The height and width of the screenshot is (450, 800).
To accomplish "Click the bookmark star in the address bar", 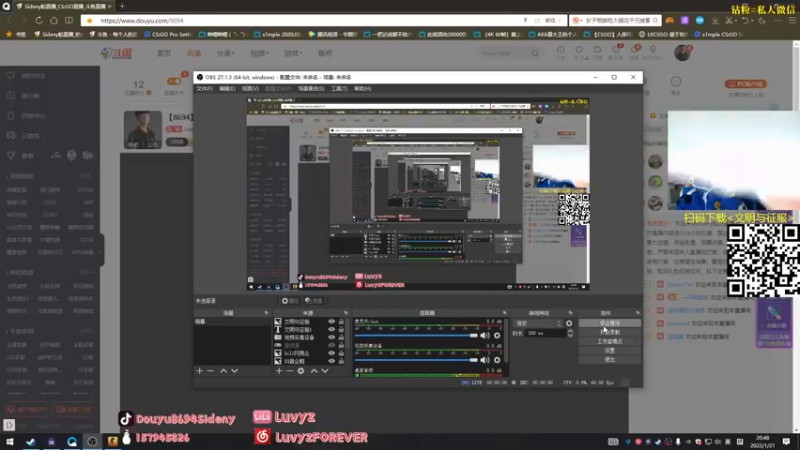I will tap(89, 20).
